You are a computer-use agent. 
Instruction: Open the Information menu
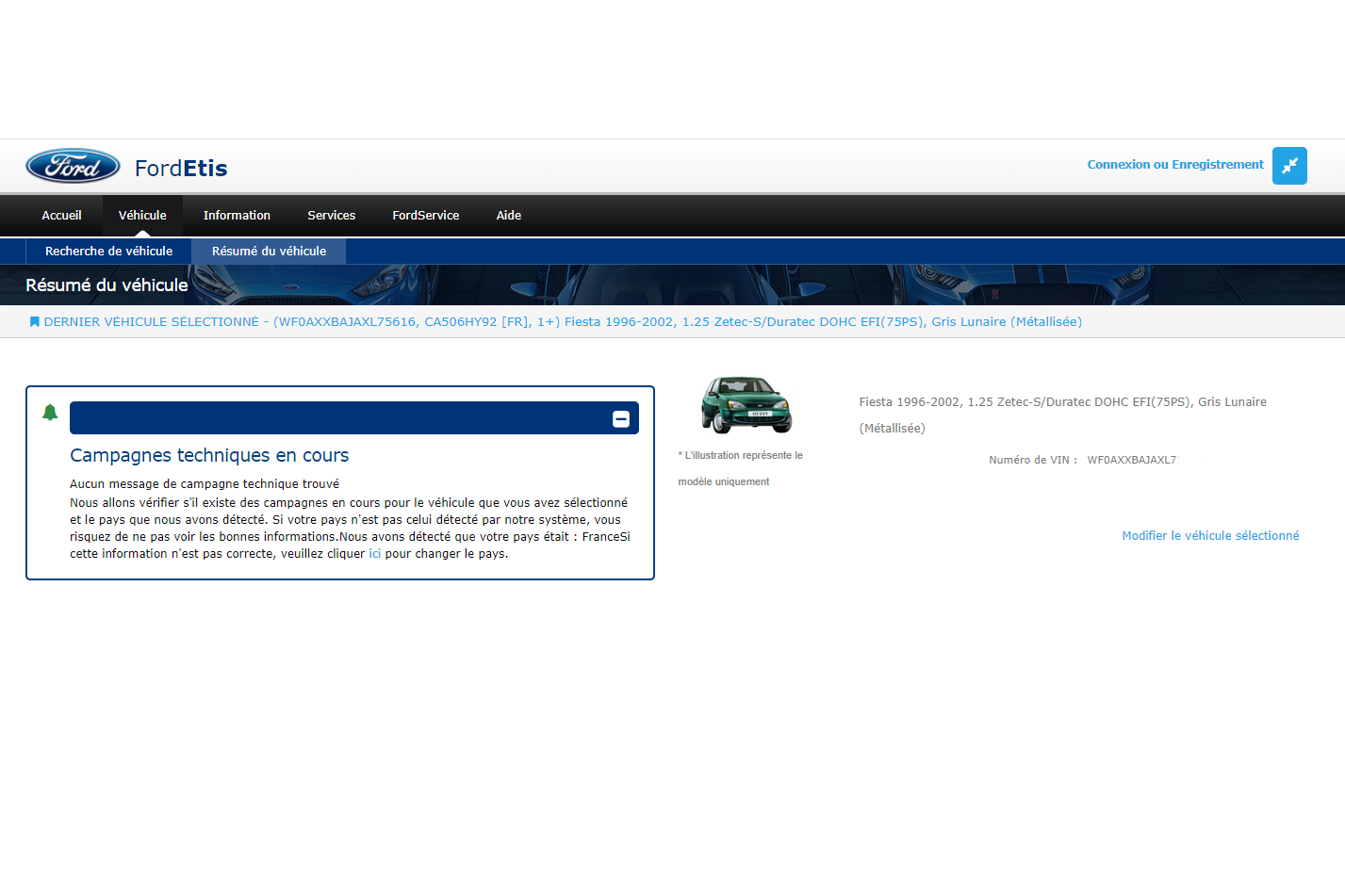(237, 216)
